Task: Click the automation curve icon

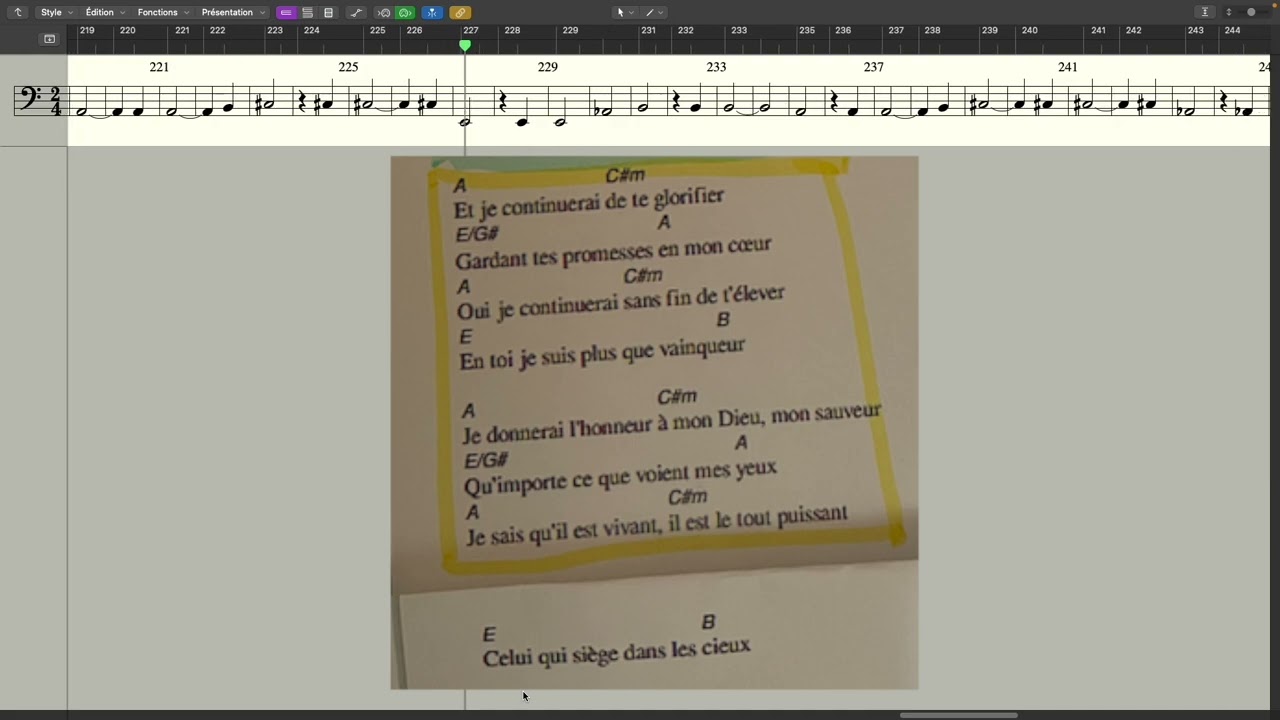Action: point(356,12)
